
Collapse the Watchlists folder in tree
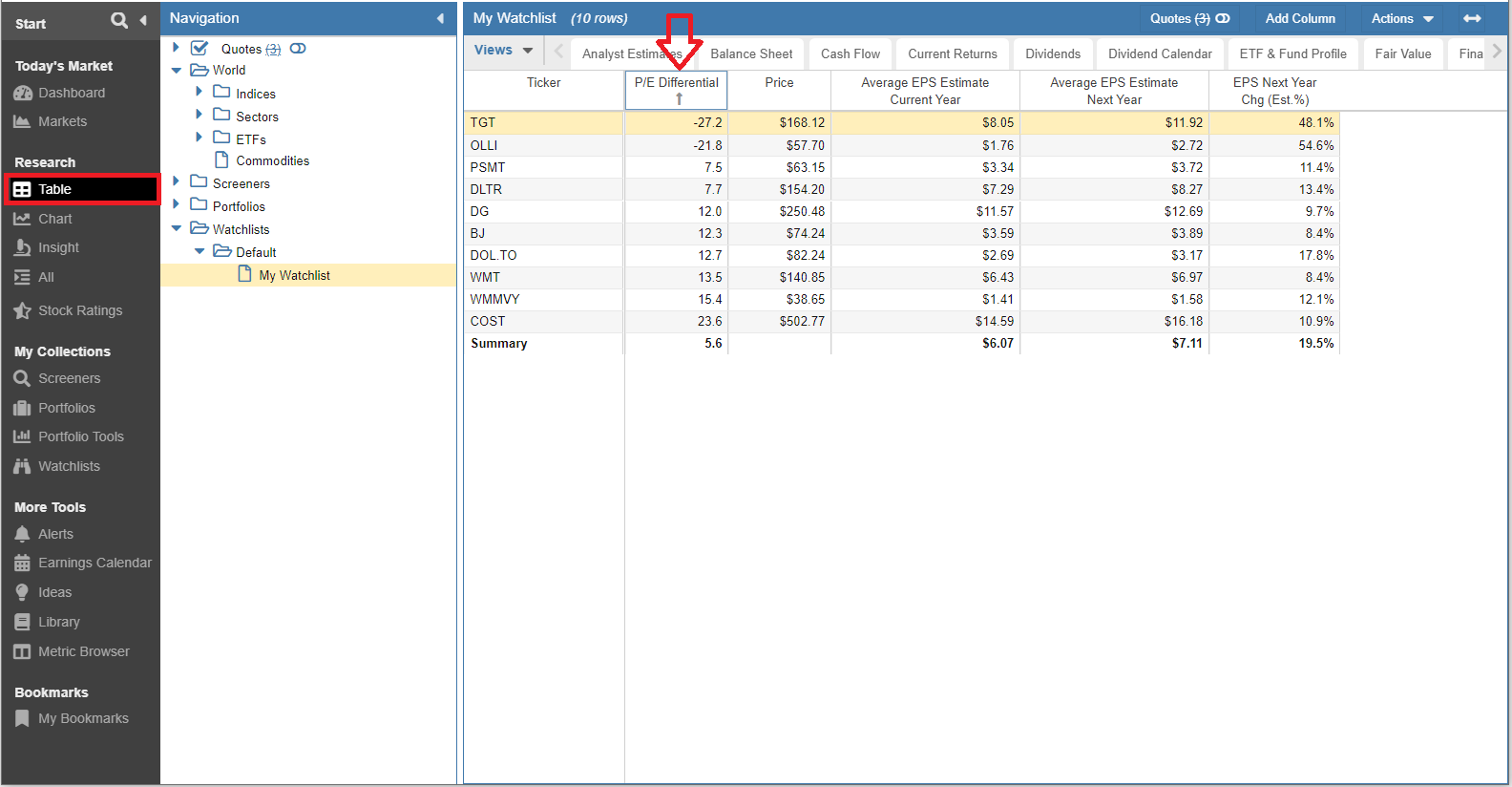(x=176, y=228)
